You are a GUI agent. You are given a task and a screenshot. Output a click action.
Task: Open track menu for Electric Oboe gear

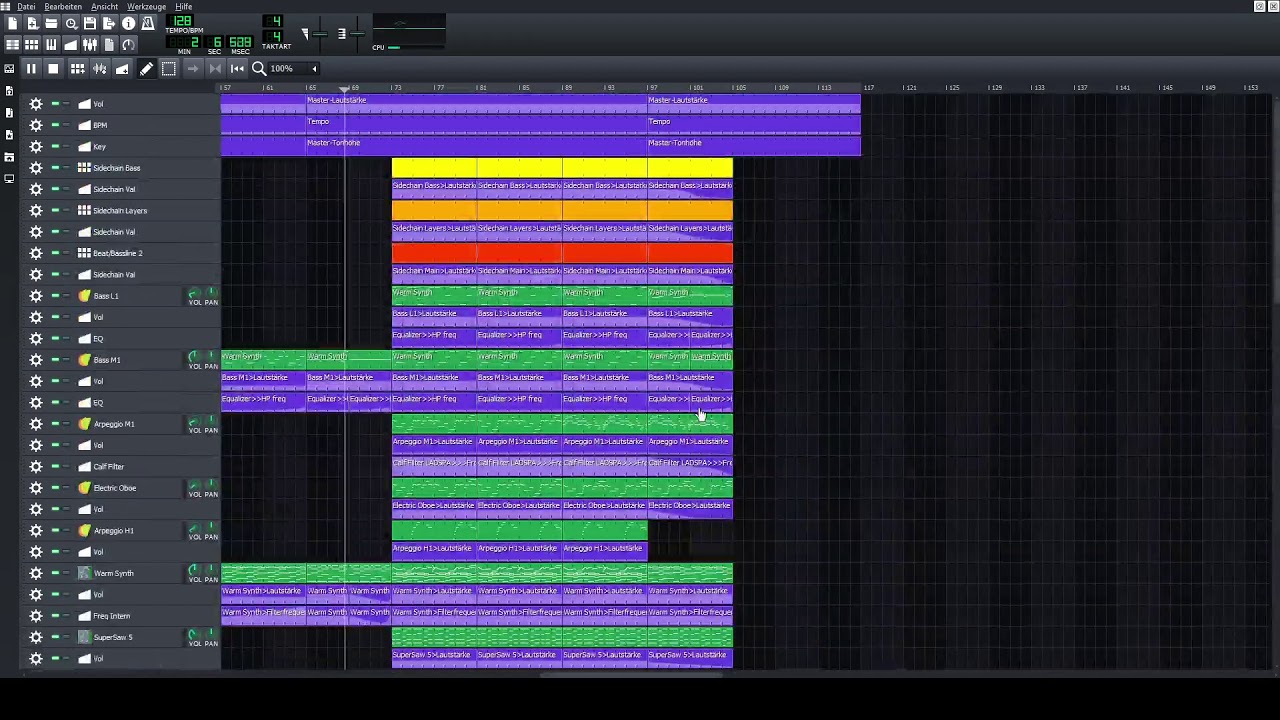[x=36, y=488]
